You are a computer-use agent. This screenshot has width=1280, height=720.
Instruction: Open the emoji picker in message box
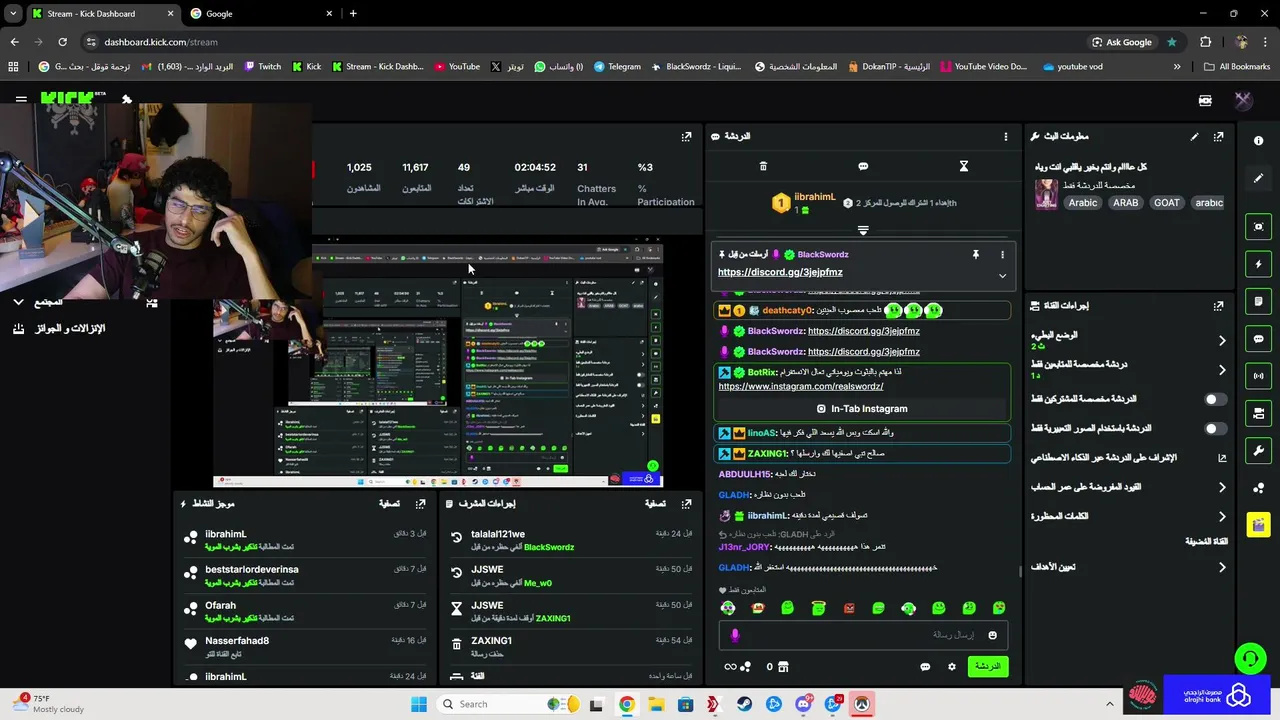coord(992,635)
